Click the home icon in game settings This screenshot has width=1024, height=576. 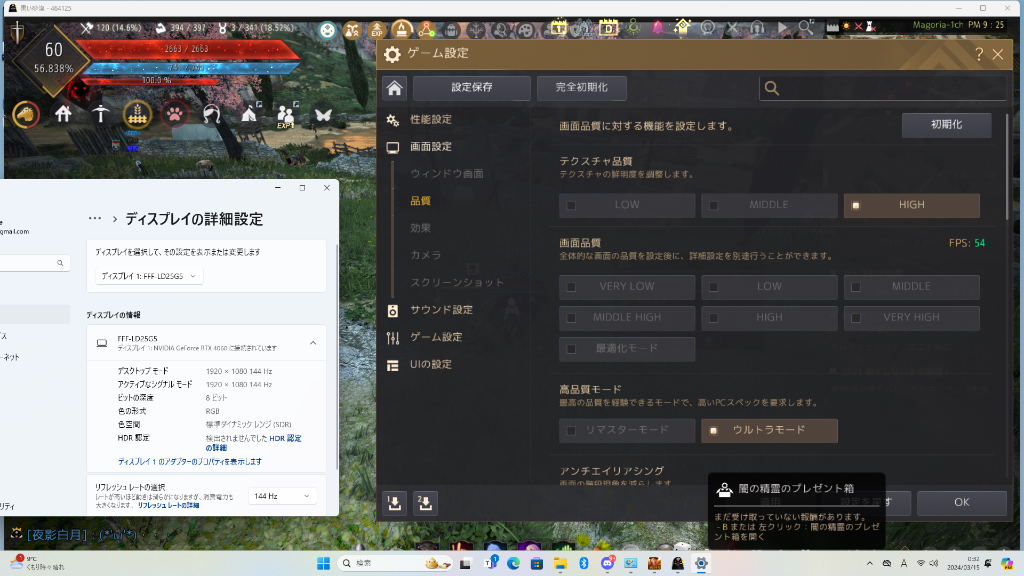(x=394, y=88)
